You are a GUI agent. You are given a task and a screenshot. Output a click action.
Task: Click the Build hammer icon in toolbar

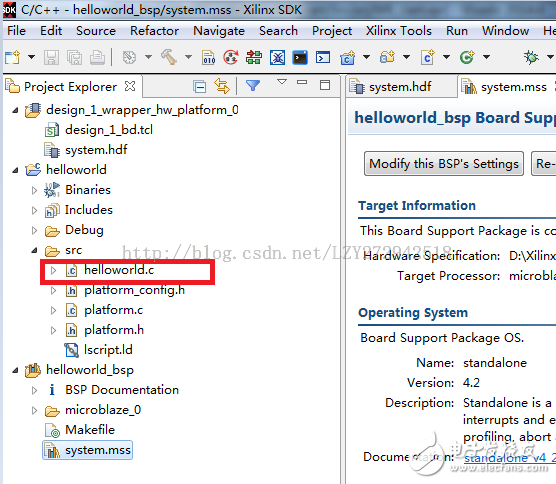point(169,57)
